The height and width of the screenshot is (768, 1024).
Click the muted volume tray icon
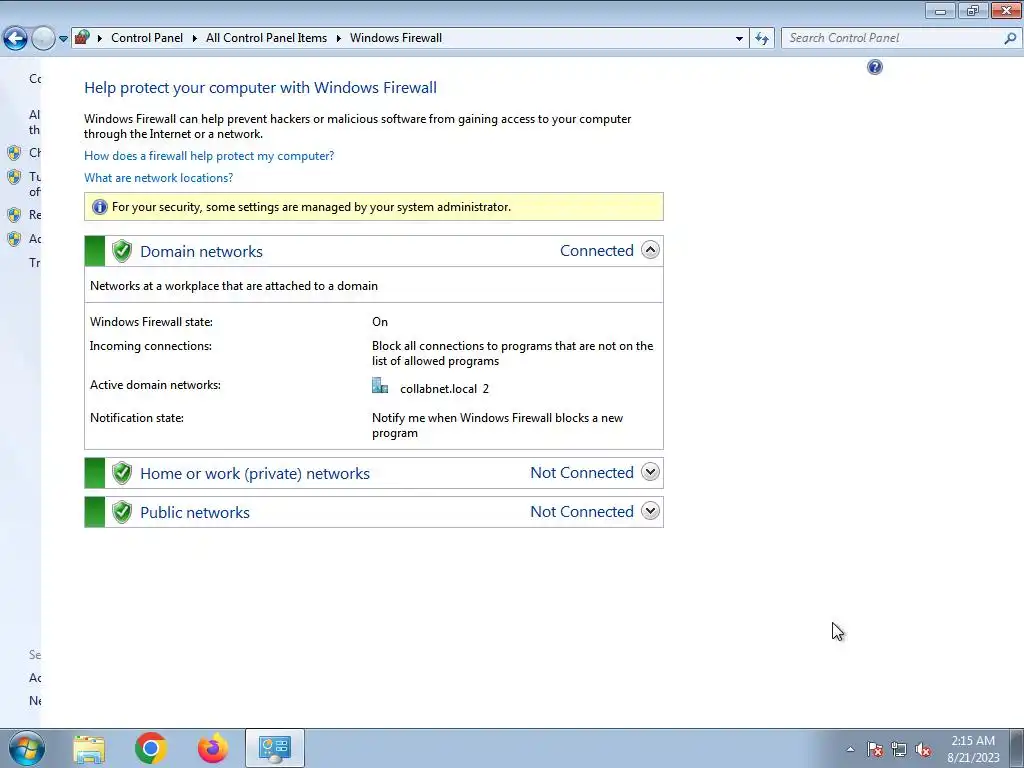tap(923, 749)
